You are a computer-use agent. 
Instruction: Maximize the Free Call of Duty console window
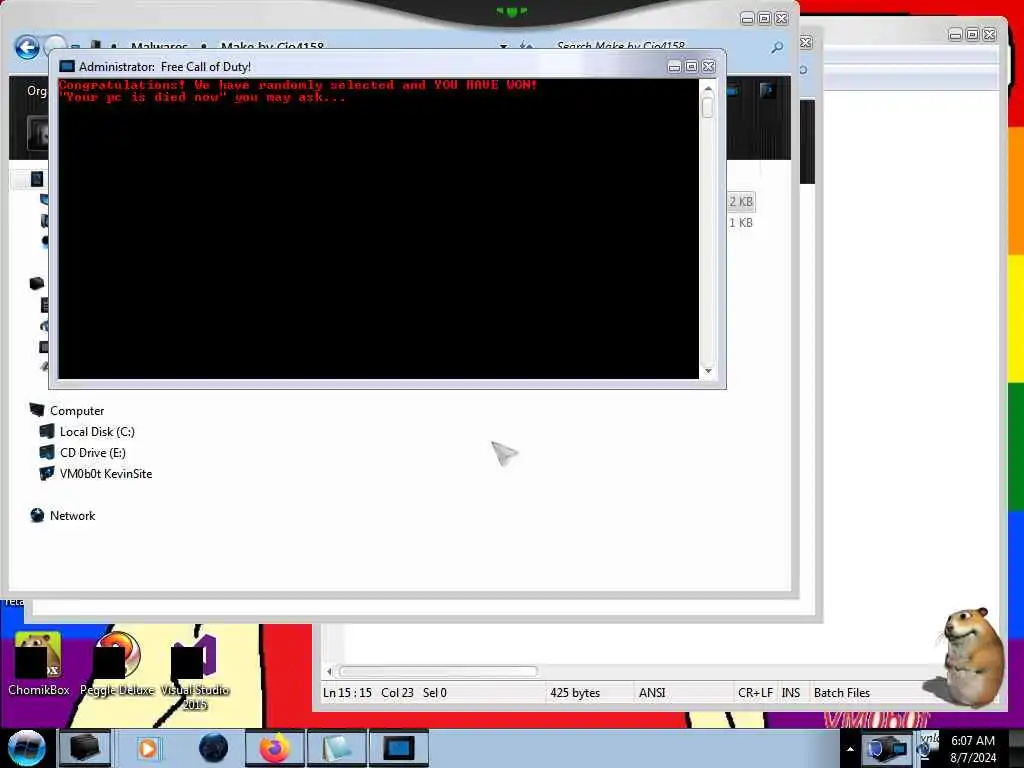pyautogui.click(x=692, y=67)
